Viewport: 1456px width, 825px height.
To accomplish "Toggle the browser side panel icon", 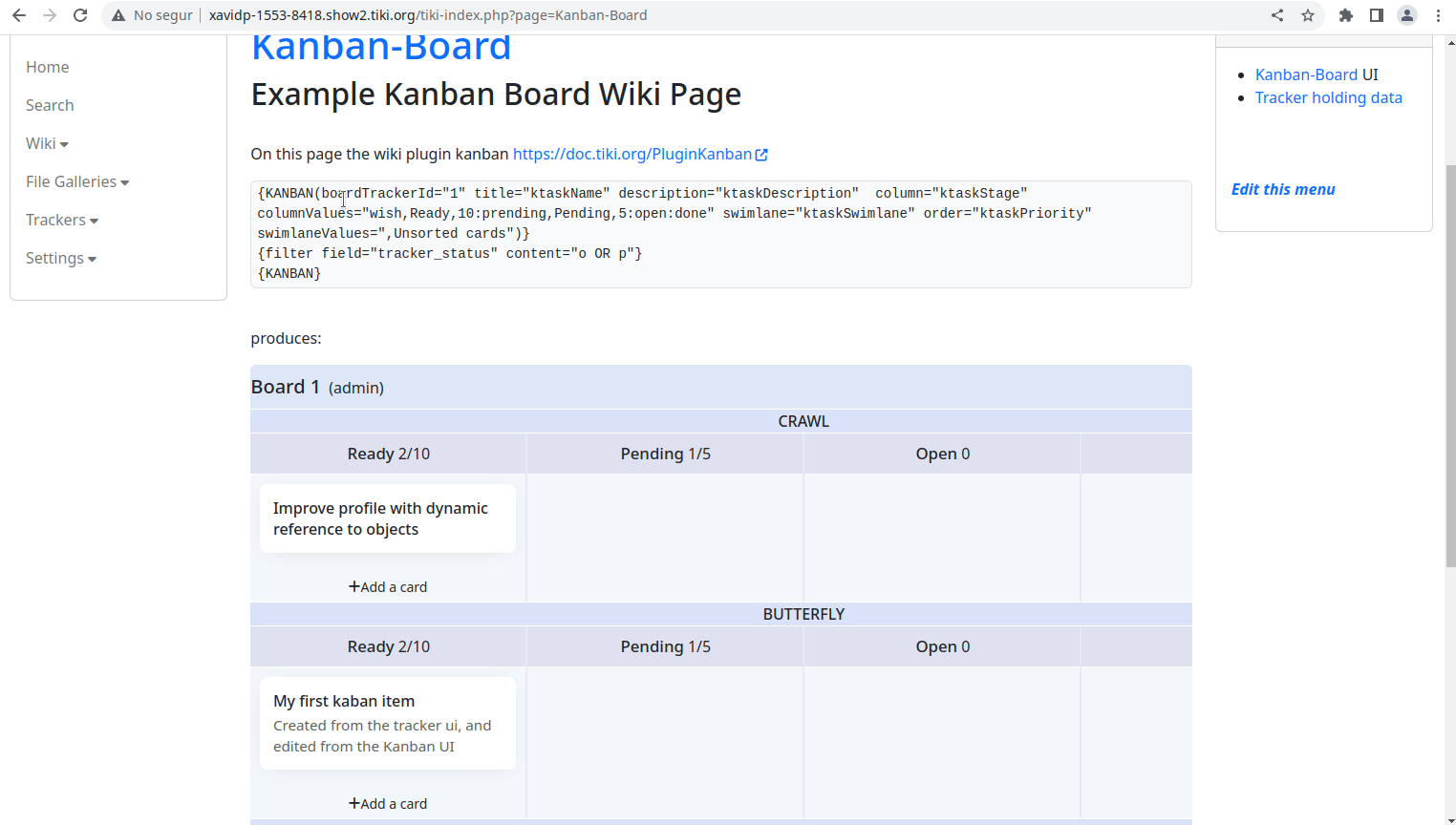I will click(x=1377, y=15).
